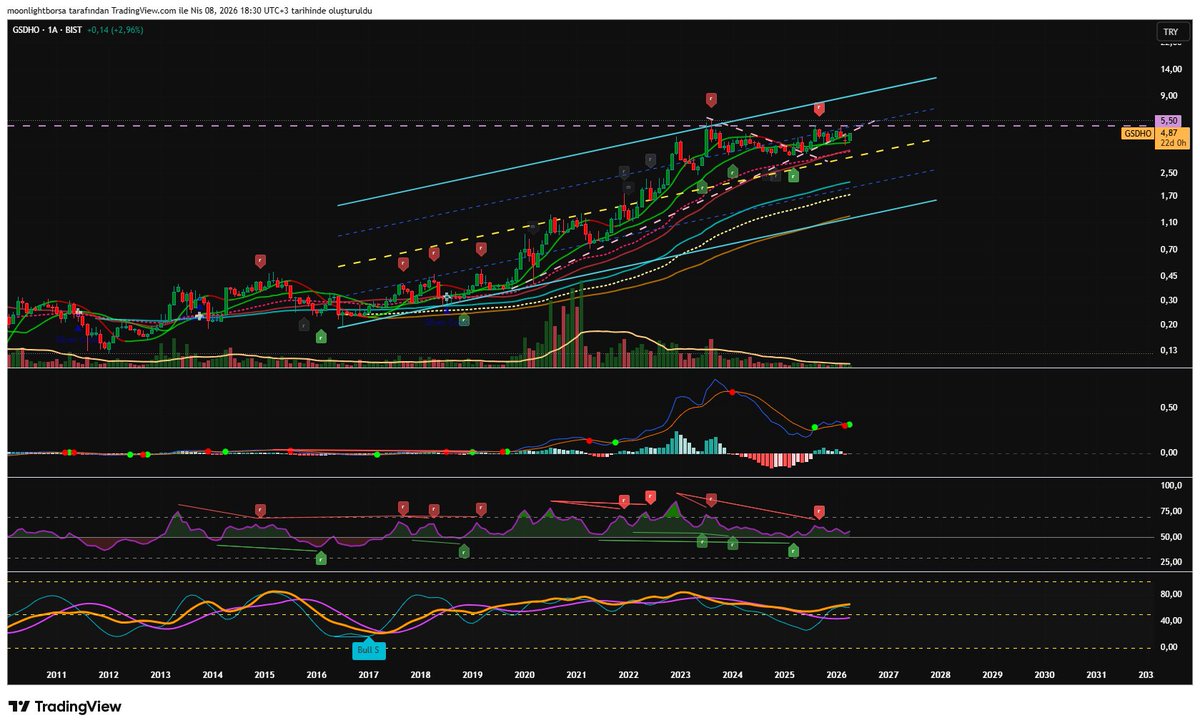
Task: Click the 100,0 RSI axis value
Action: [x=1170, y=485]
